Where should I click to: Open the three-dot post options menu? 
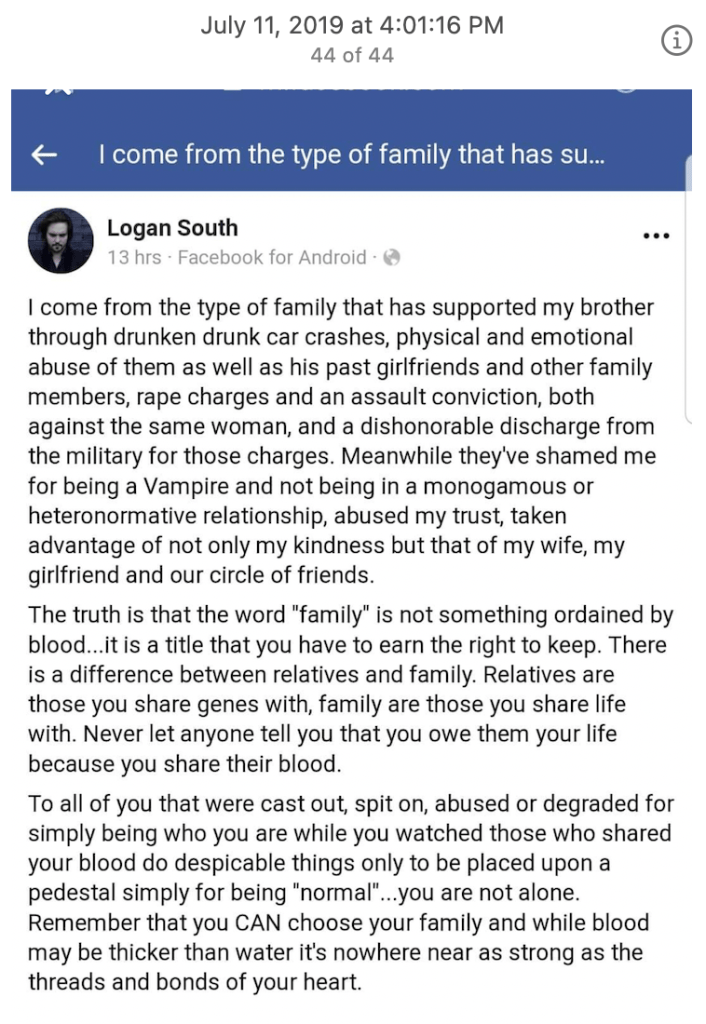tap(655, 236)
